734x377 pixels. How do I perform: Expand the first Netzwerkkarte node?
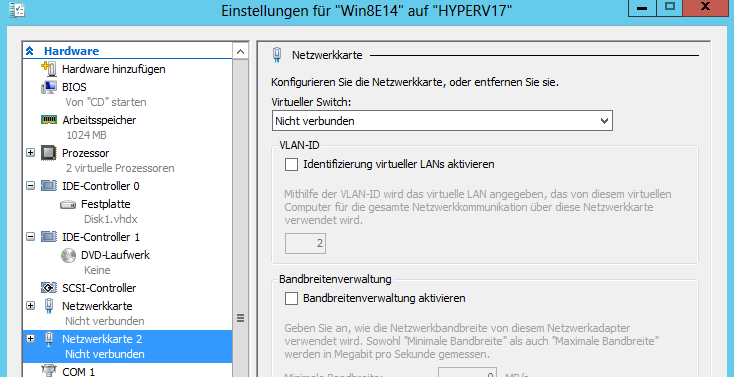point(30,306)
